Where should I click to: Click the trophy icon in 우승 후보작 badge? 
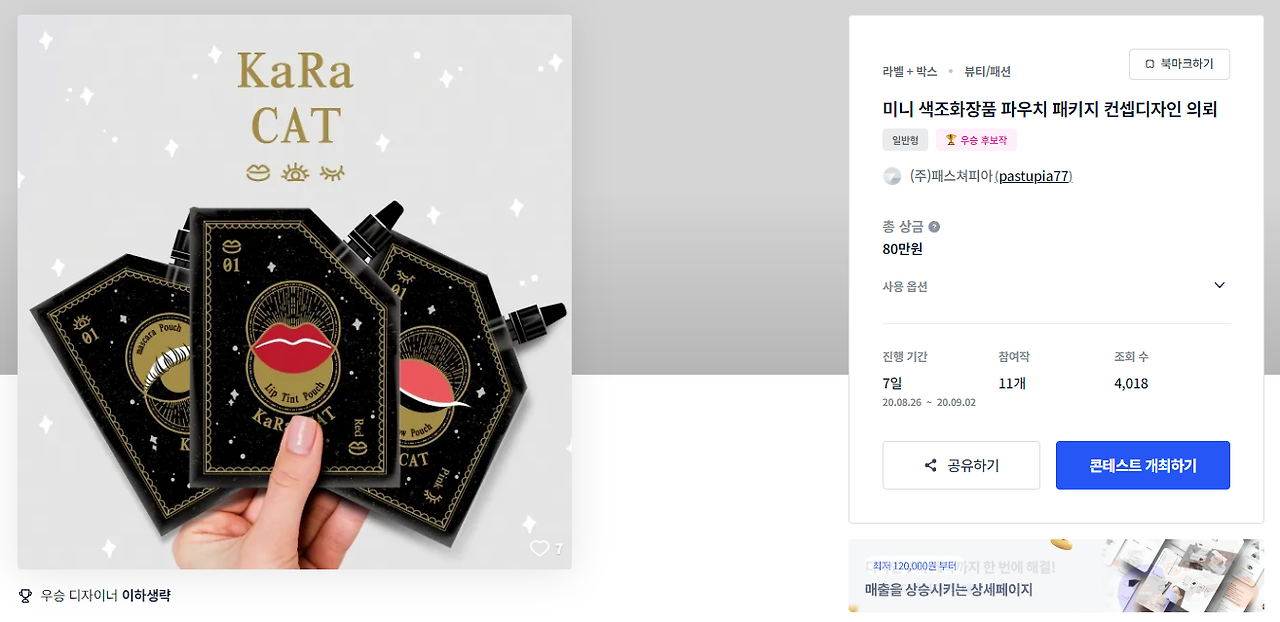[x=951, y=140]
